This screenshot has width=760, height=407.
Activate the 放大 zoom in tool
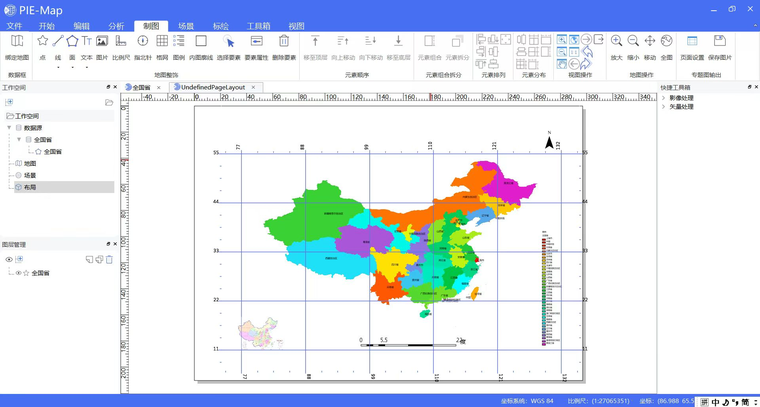[617, 47]
